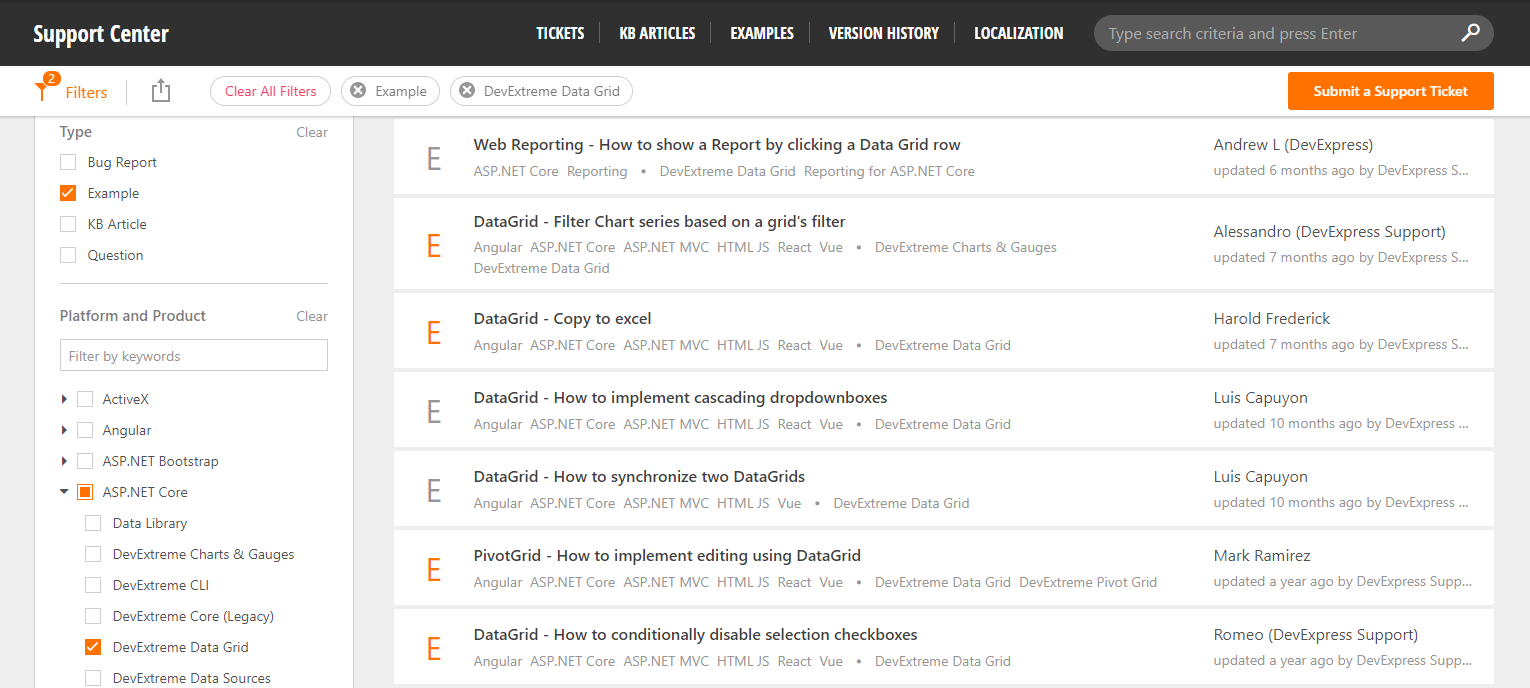
Task: Click the share/export icon
Action: pos(161,91)
